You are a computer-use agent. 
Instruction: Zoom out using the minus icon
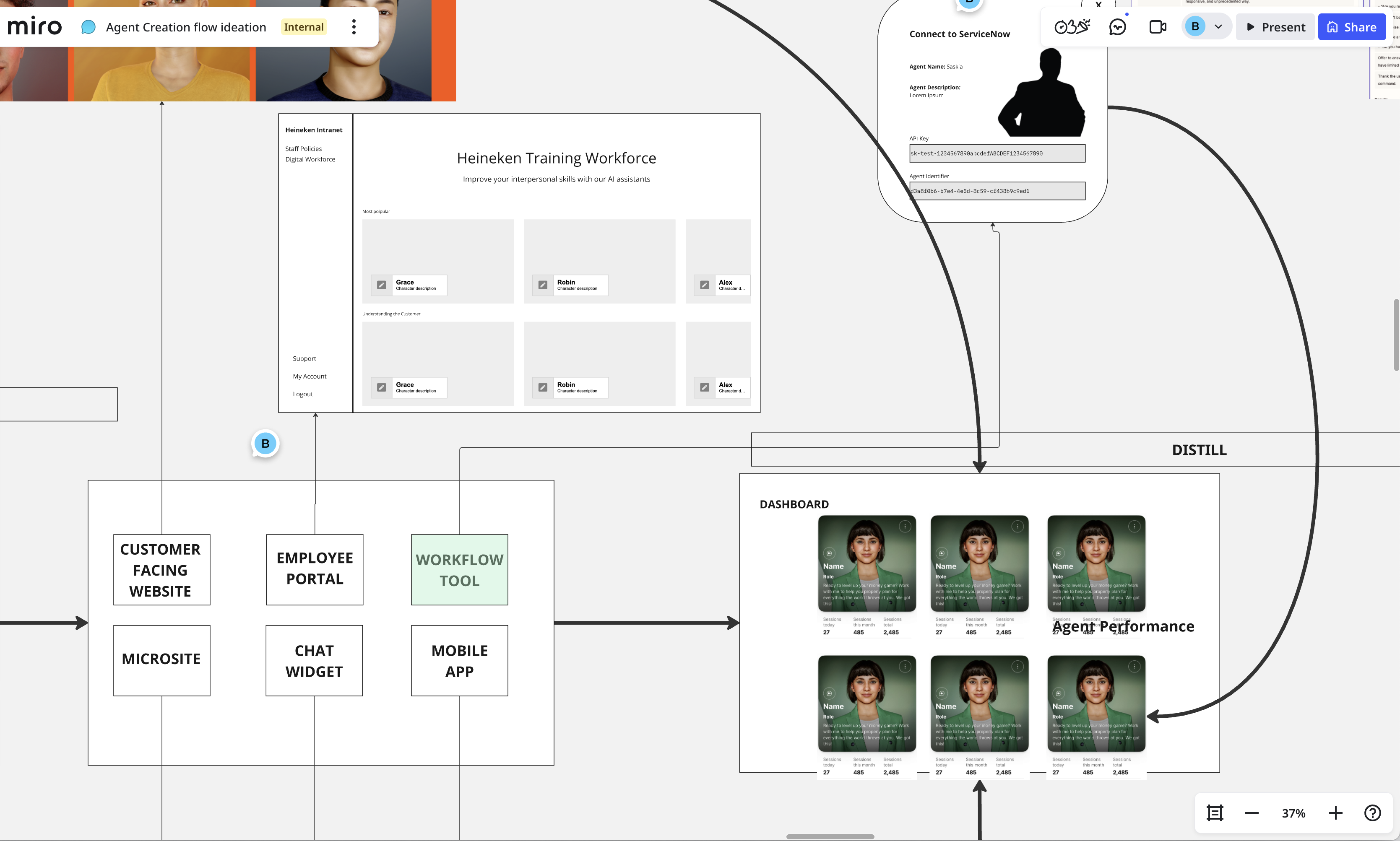(1252, 812)
